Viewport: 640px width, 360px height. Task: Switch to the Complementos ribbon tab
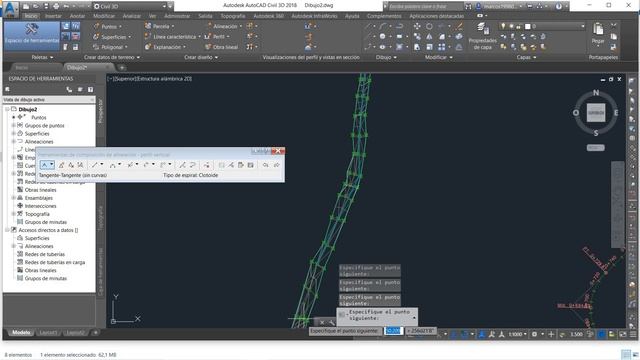pos(384,16)
